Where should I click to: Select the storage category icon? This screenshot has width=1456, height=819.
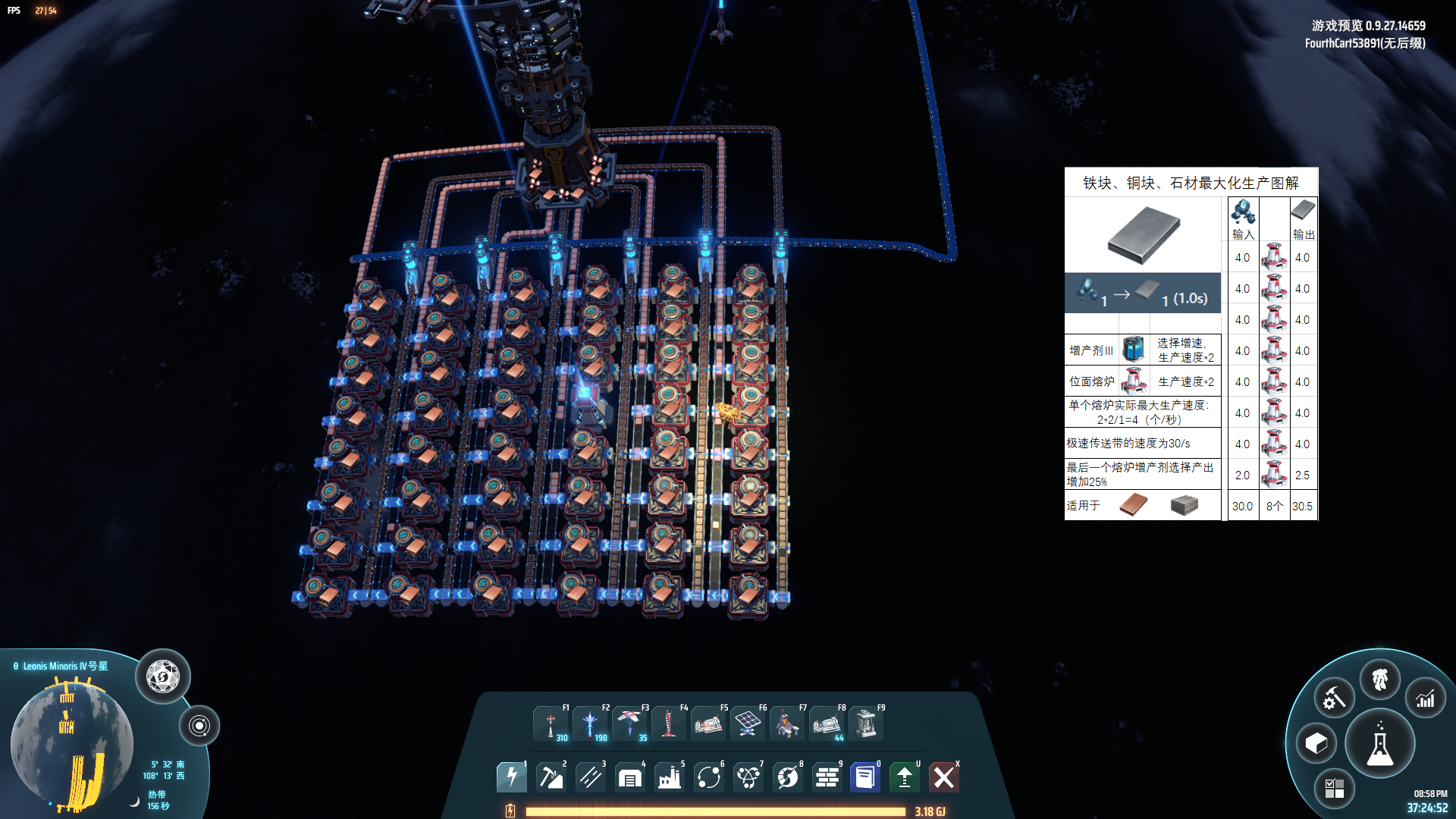630,777
